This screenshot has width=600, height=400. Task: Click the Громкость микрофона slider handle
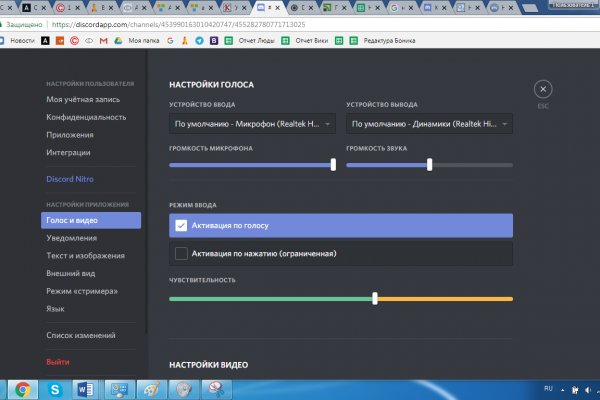pos(334,165)
